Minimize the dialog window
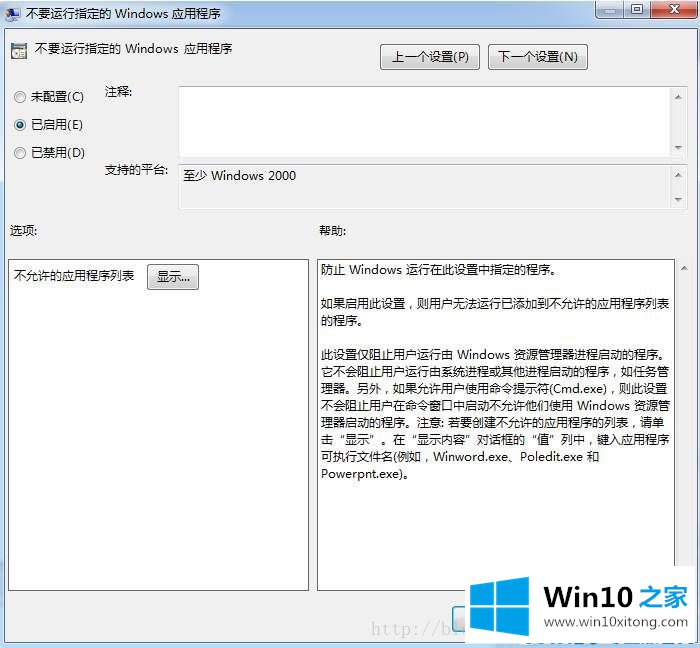 609,9
